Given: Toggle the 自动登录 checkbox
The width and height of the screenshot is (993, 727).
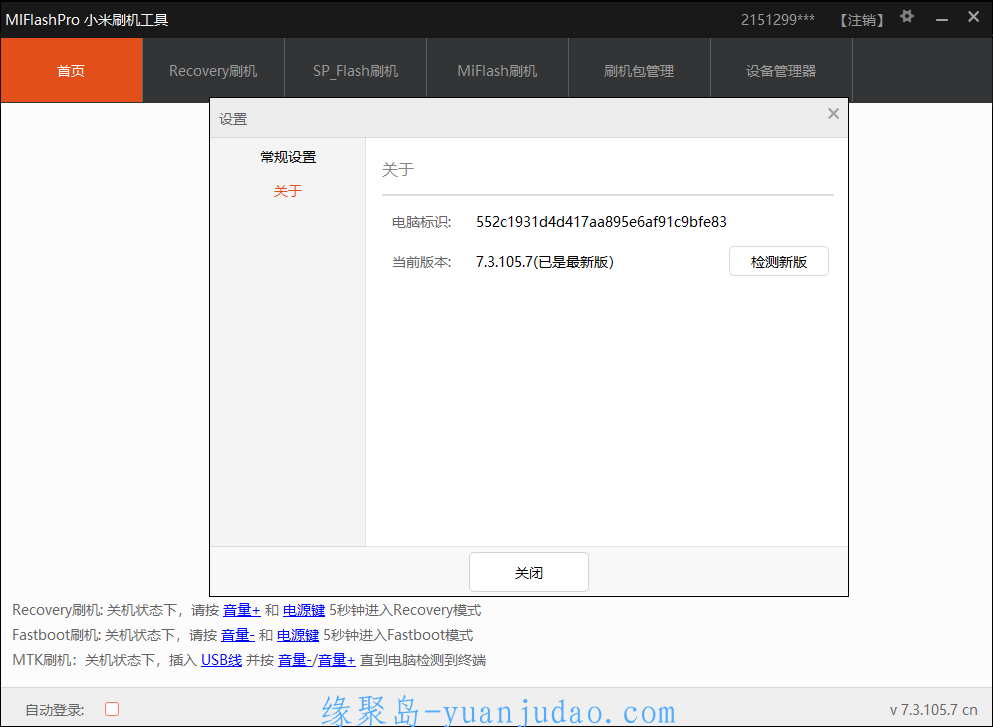Looking at the screenshot, I should tap(112, 709).
